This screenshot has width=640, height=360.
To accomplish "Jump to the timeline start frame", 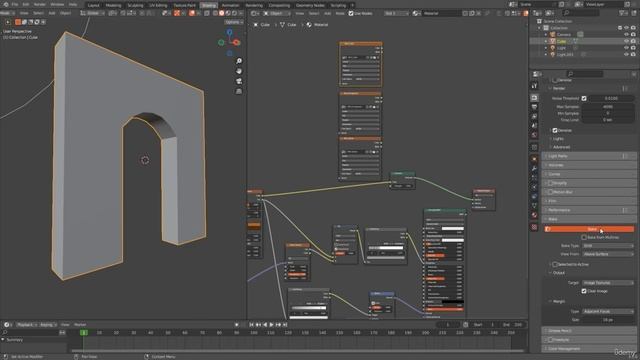I will point(251,324).
